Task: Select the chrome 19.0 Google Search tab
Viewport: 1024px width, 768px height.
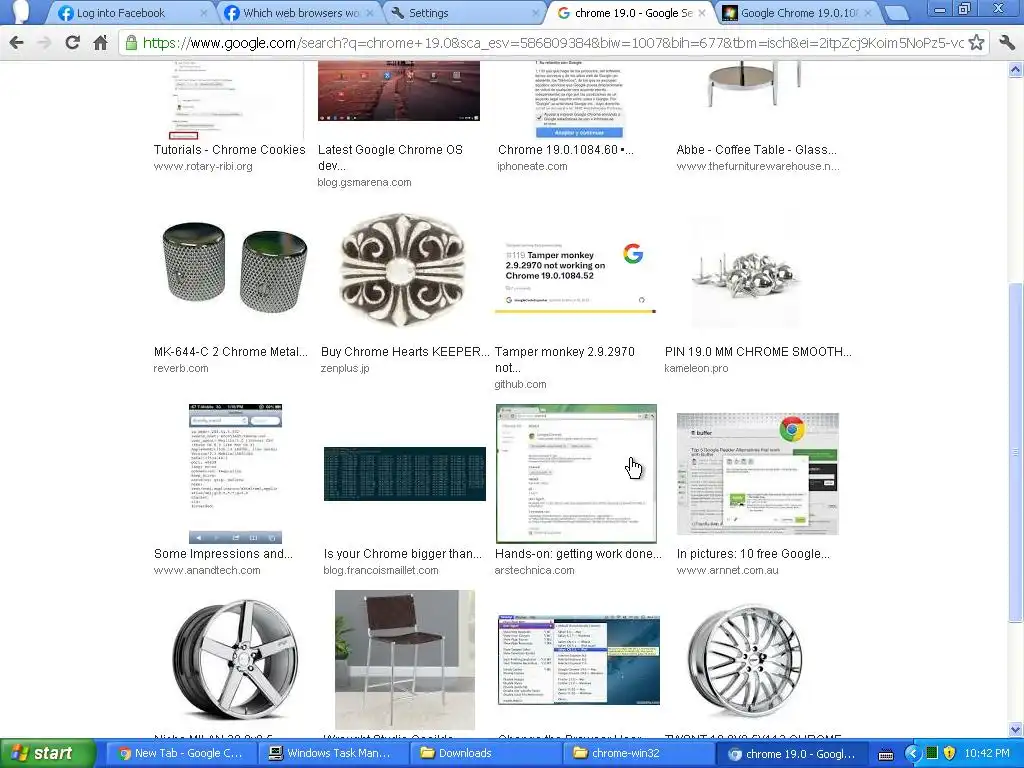Action: coord(630,12)
